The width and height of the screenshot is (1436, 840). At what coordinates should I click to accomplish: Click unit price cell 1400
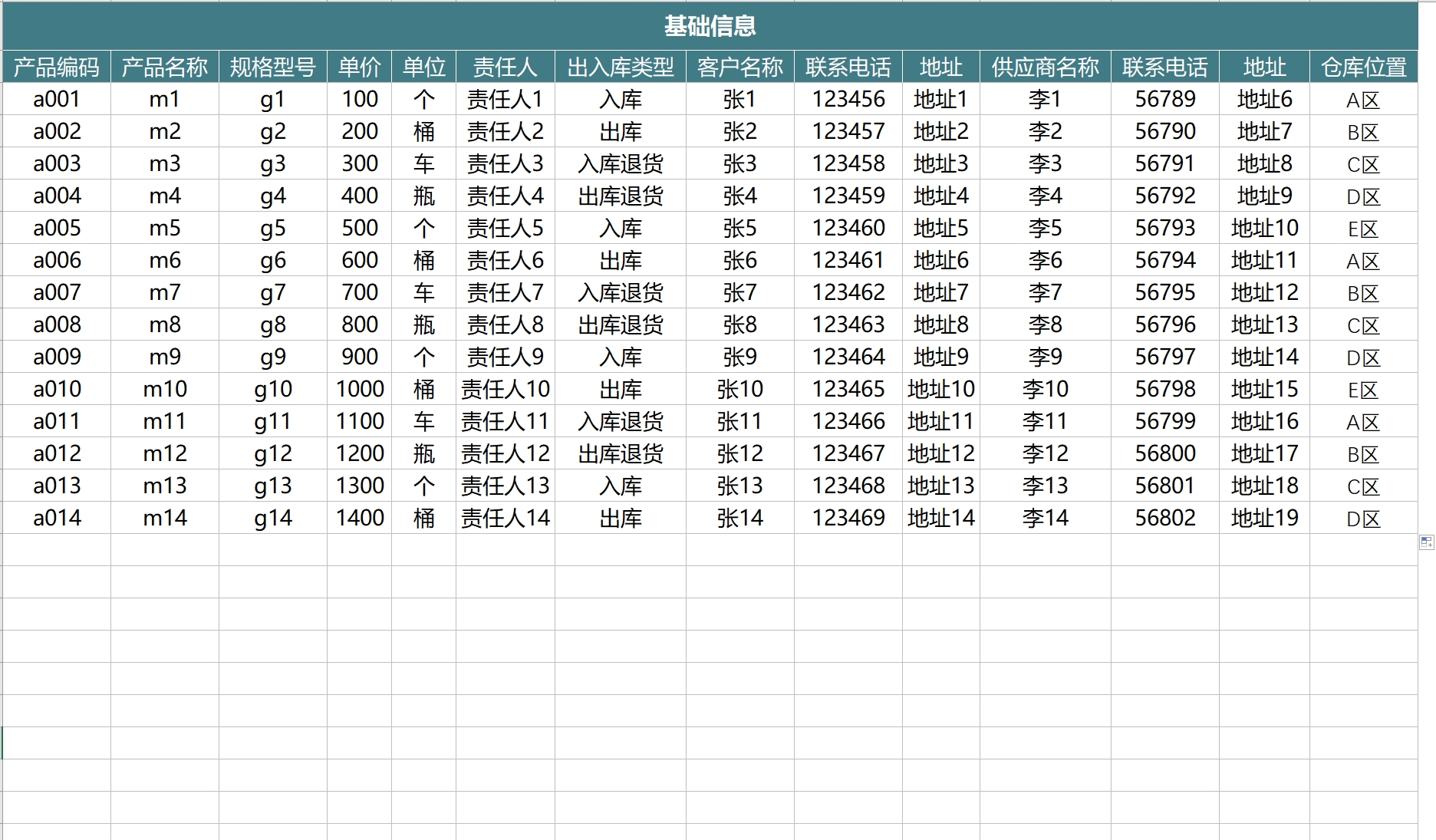click(x=360, y=518)
